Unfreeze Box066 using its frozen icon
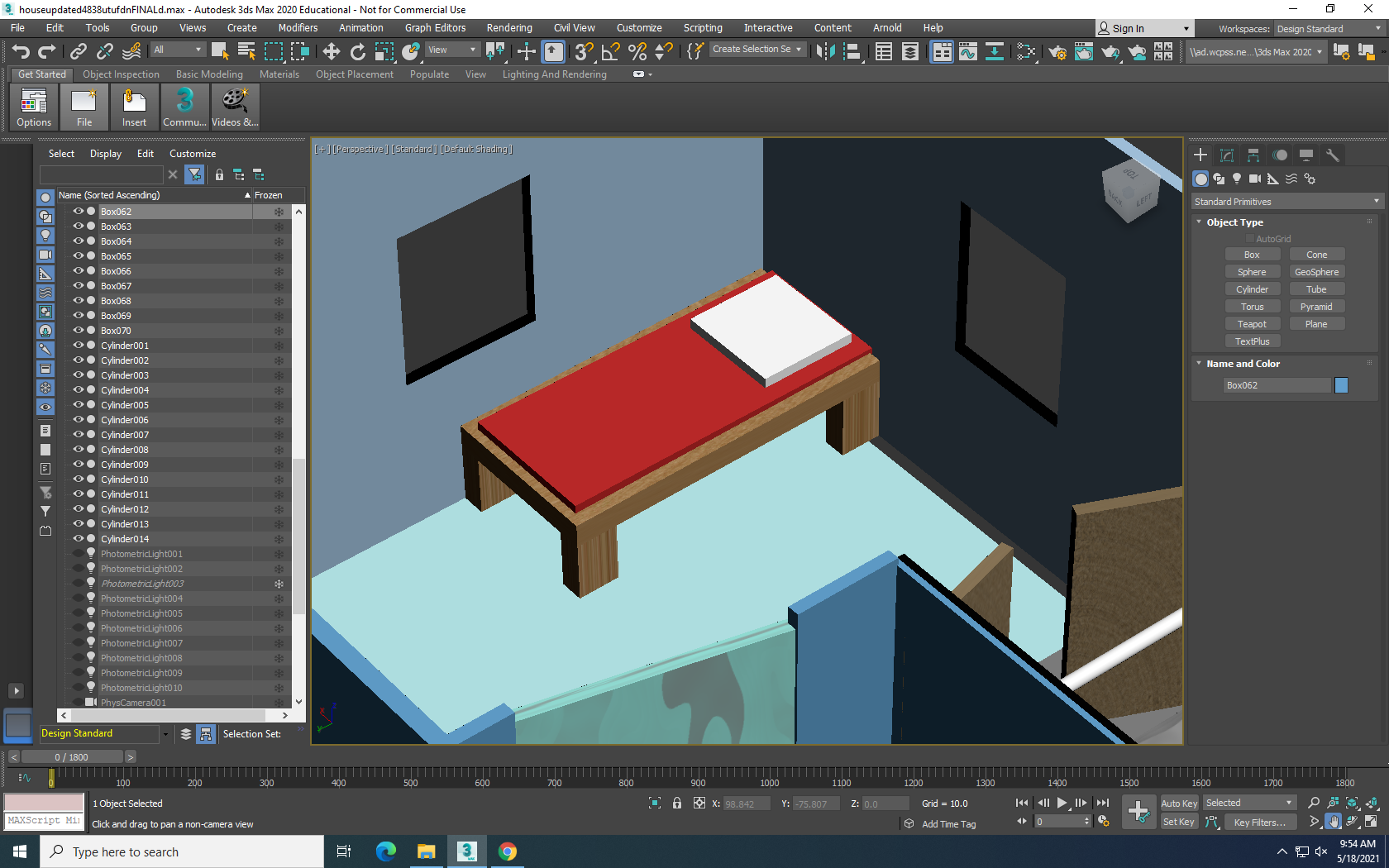Screen dimensions: 1389x868 [x=279, y=270]
